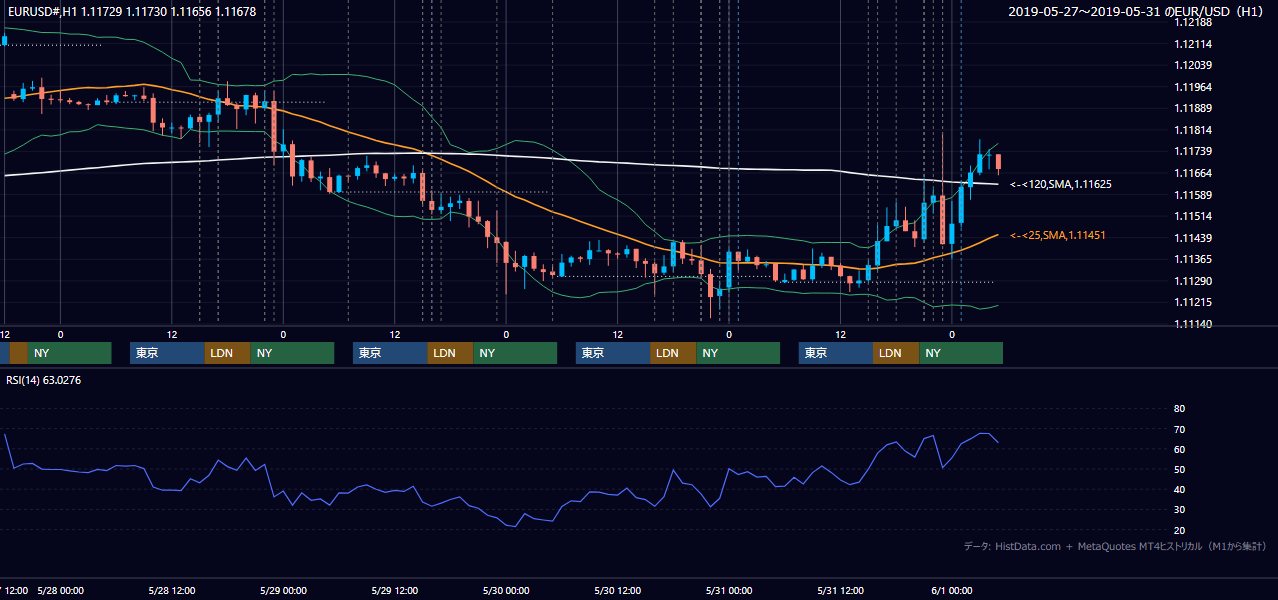This screenshot has width=1278, height=600.
Task: Click the 5/28 12:00 time label
Action: click(x=172, y=590)
